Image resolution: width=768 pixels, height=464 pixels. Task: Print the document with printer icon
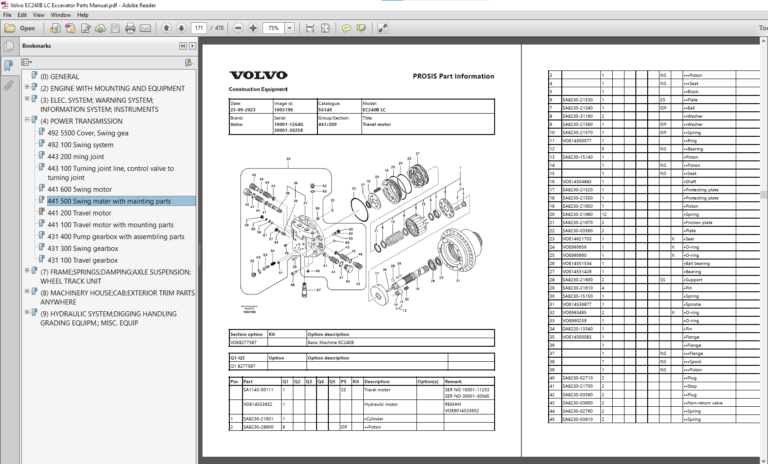coord(130,28)
